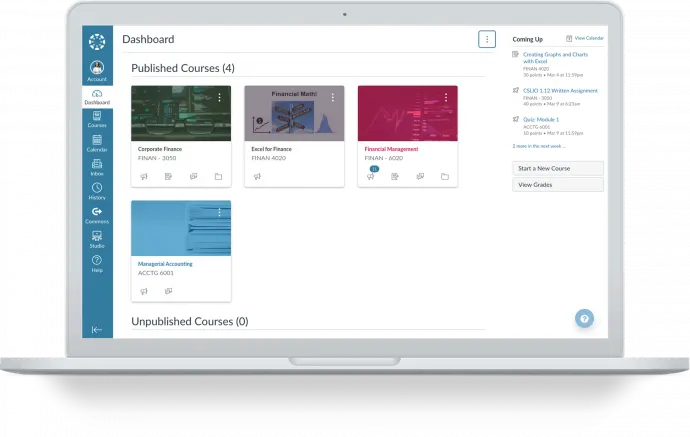Open Managerial Accounting card options menu
This screenshot has width=690, height=437.
point(219,213)
